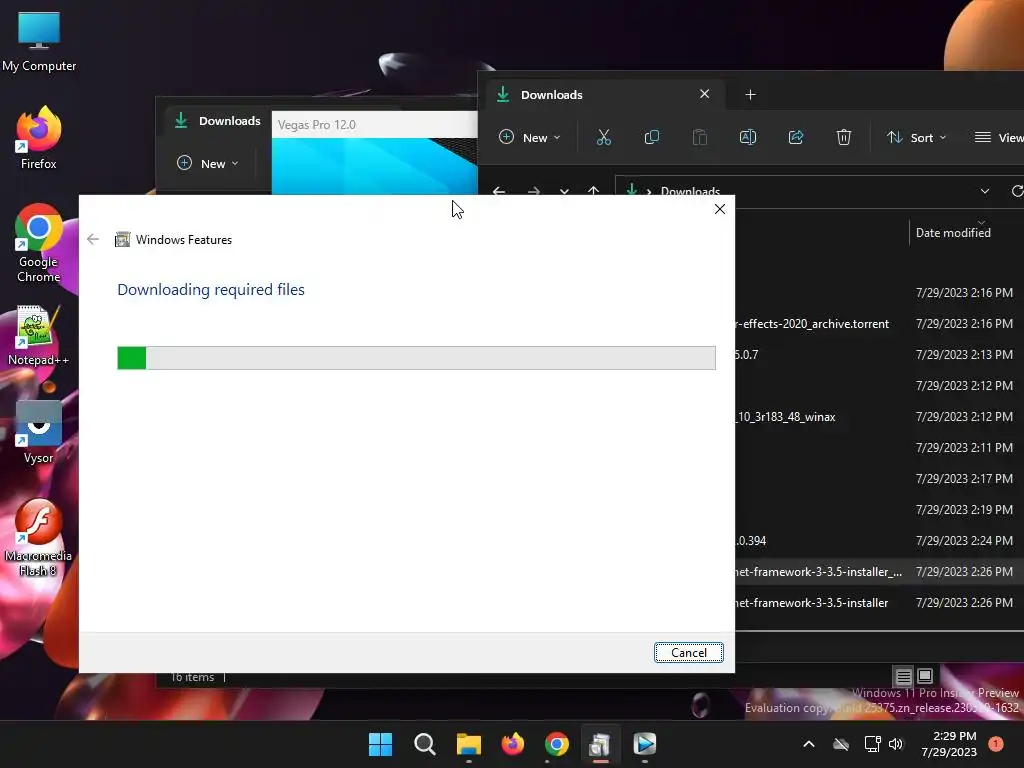Open Chrome from taskbar
The width and height of the screenshot is (1024, 768).
point(556,744)
